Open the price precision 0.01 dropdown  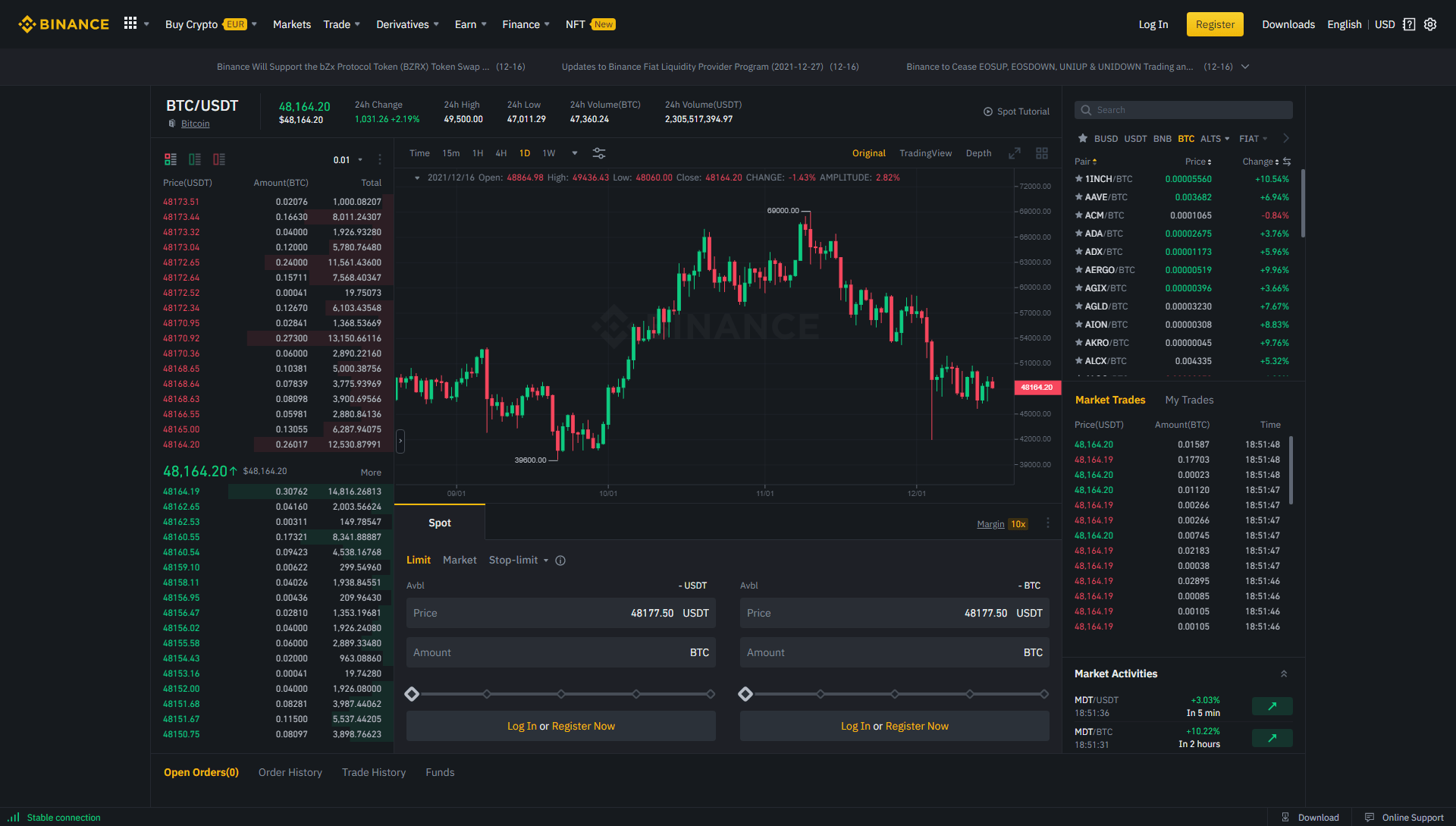click(348, 160)
